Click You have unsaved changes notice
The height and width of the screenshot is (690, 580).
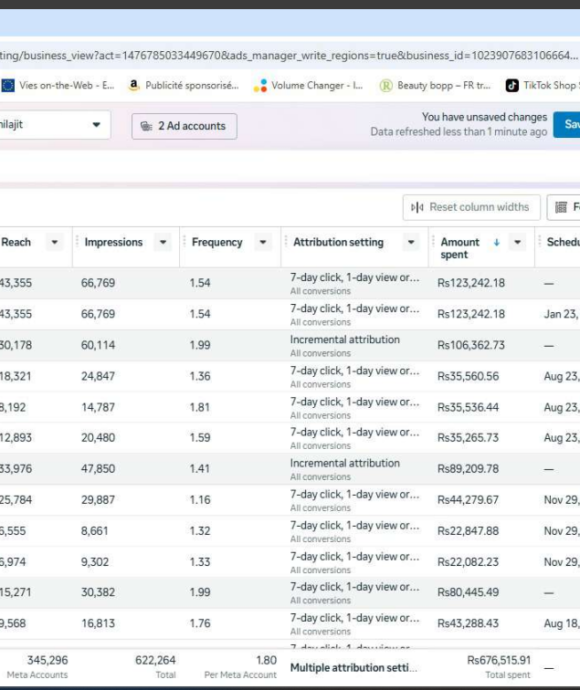(485, 117)
